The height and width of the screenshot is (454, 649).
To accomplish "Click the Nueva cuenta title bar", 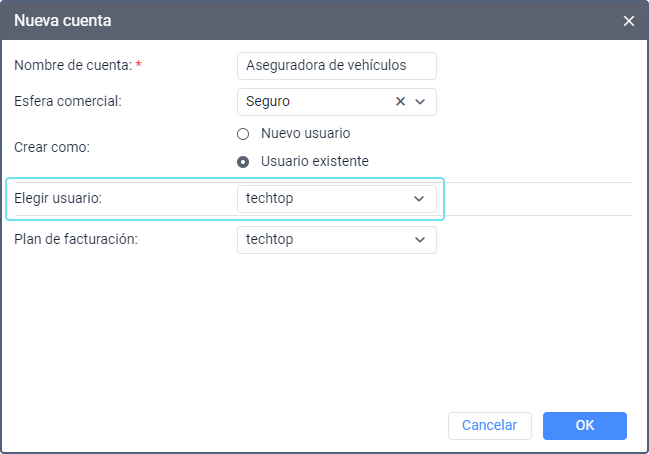I will pos(300,20).
